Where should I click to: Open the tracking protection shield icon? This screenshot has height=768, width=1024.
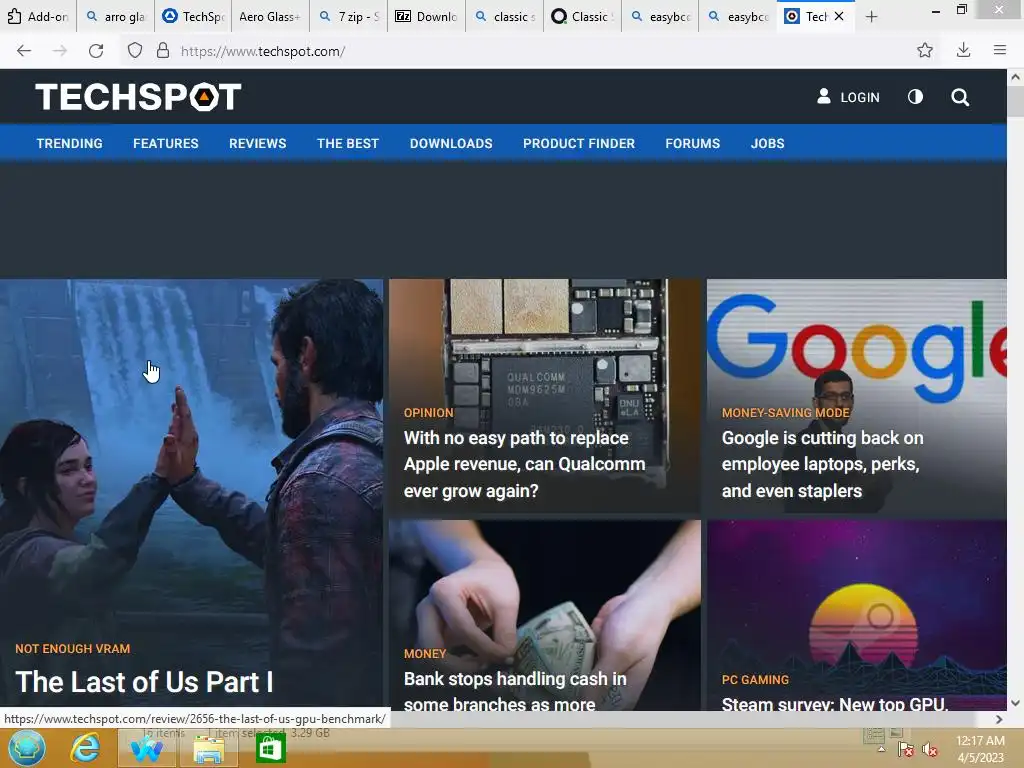point(135,51)
